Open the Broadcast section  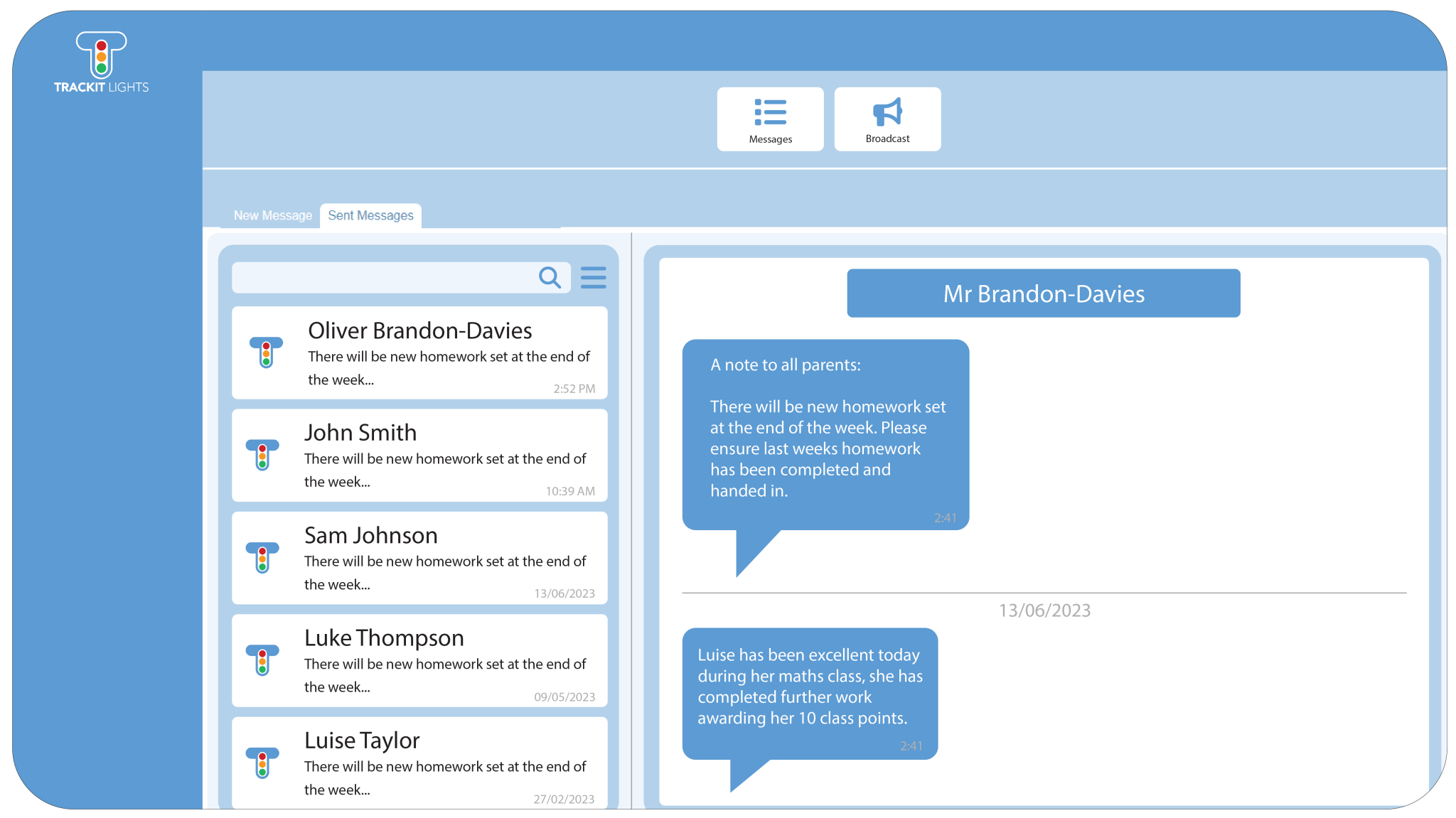point(887,119)
